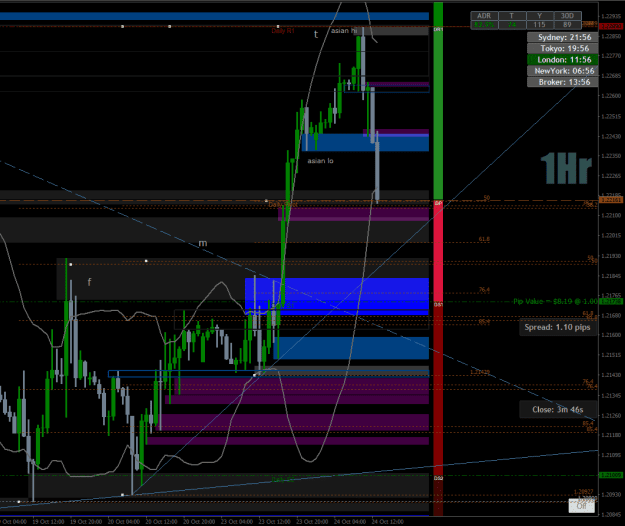Click the highlighted London session clock
This screenshot has width=625, height=526.
tap(562, 59)
